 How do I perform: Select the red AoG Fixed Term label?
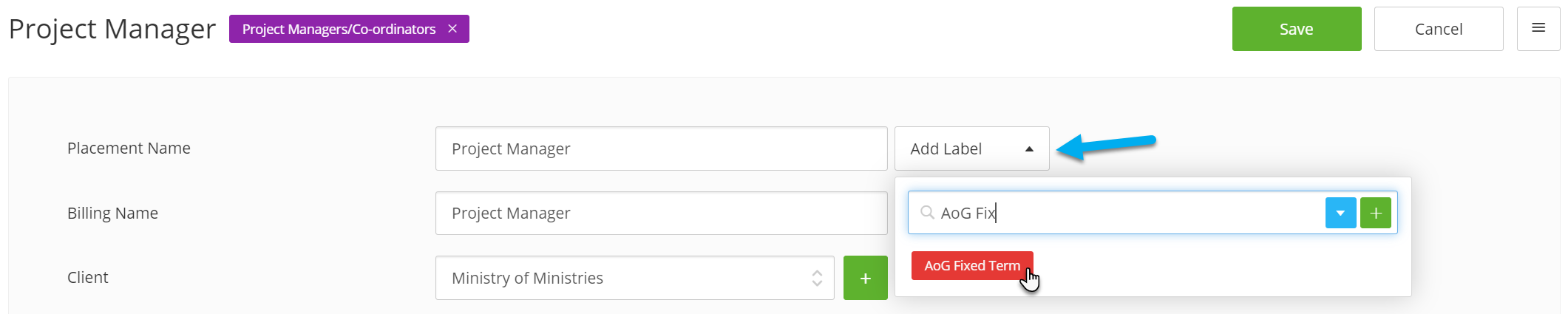pos(972,265)
